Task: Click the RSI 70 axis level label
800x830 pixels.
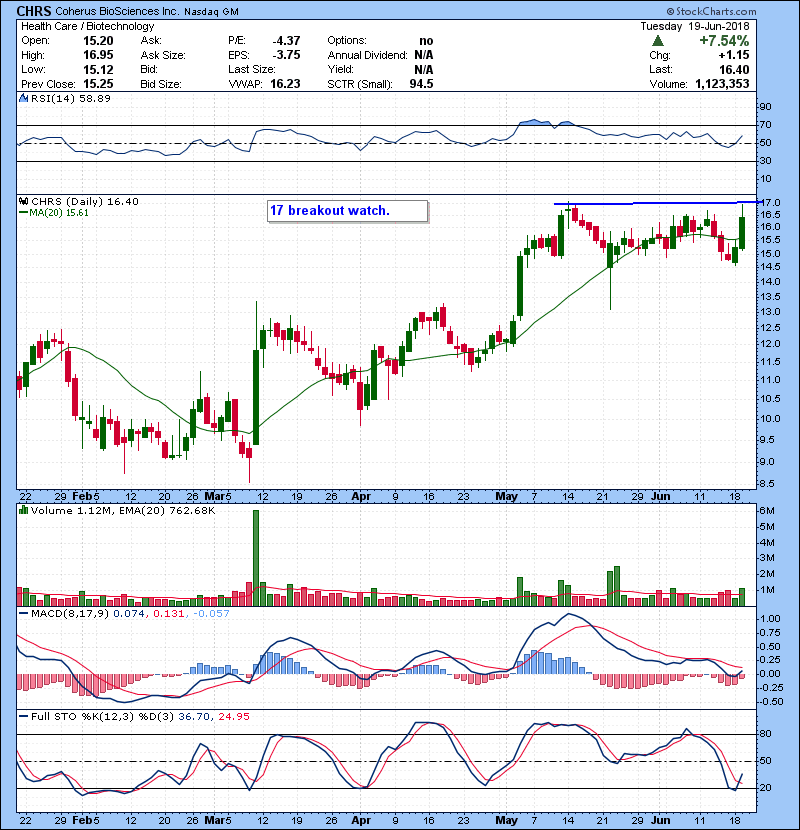Action: click(766, 125)
